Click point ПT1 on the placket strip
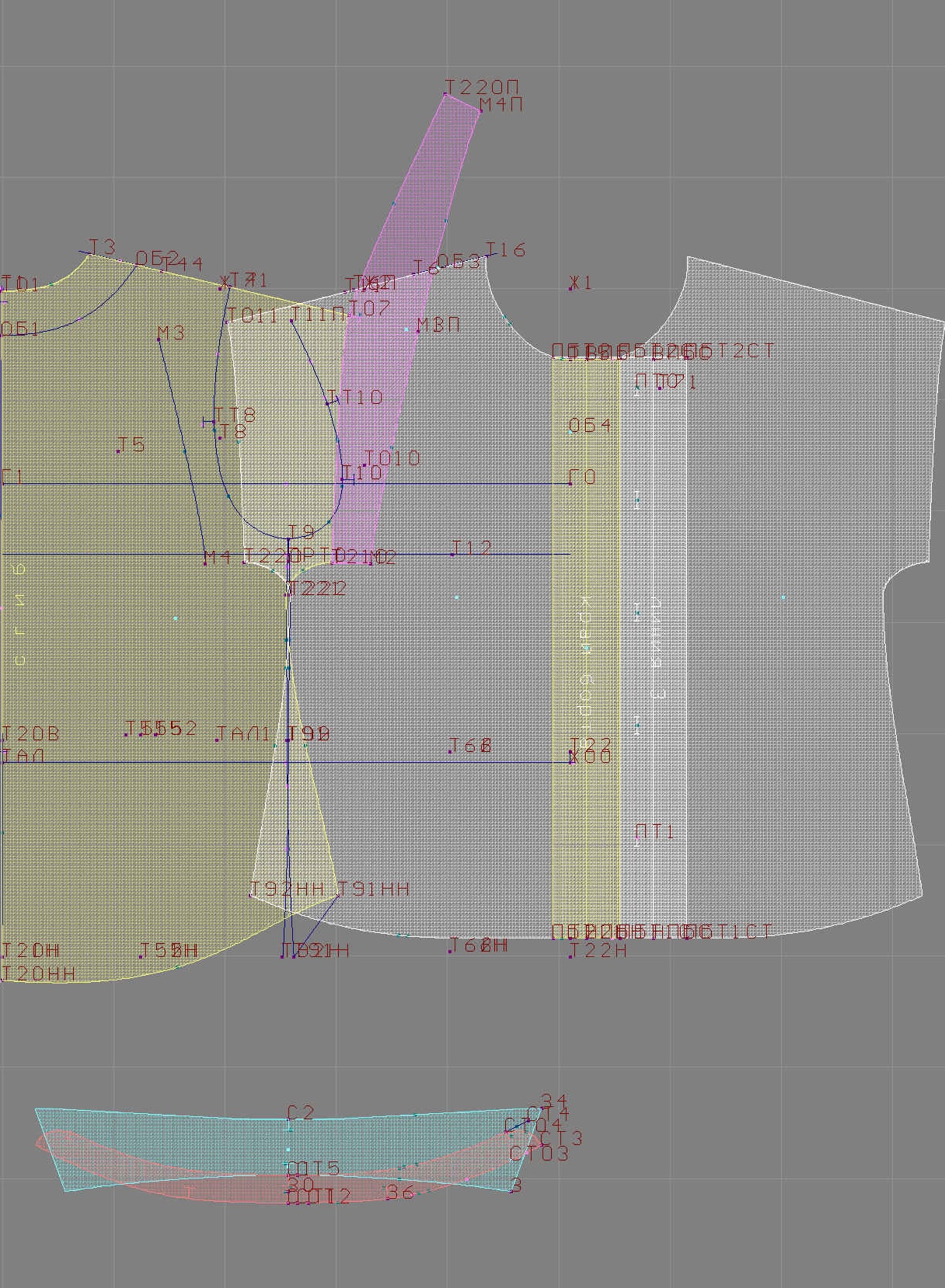The width and height of the screenshot is (945, 1288). 638,839
